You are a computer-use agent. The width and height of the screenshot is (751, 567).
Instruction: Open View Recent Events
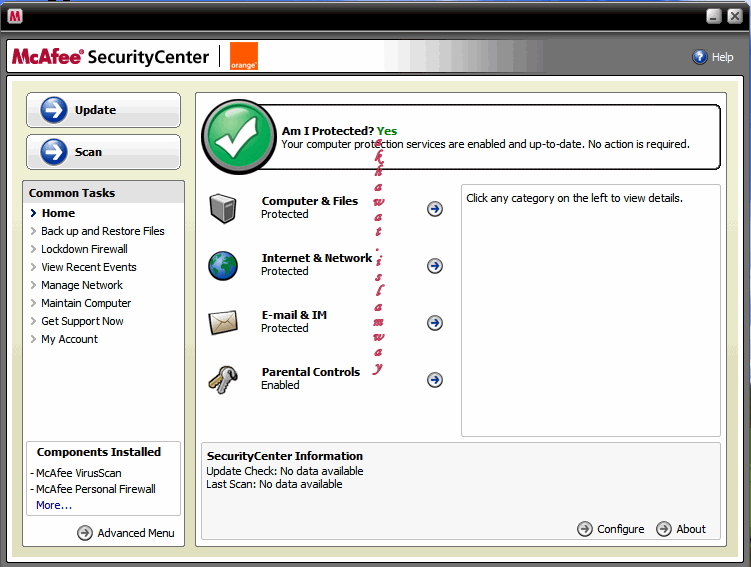[x=88, y=267]
